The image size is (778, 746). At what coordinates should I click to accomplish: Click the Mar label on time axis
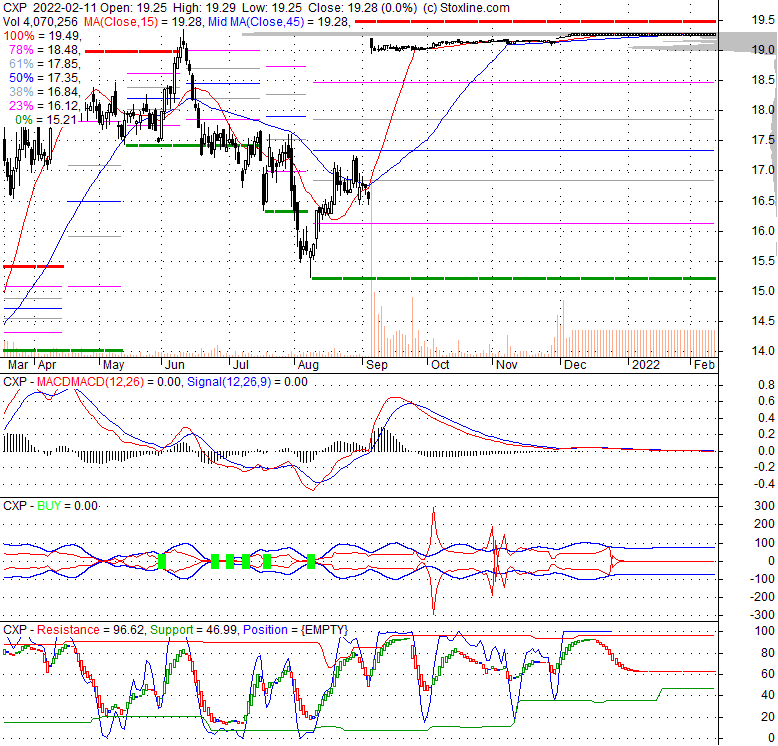(x=18, y=365)
